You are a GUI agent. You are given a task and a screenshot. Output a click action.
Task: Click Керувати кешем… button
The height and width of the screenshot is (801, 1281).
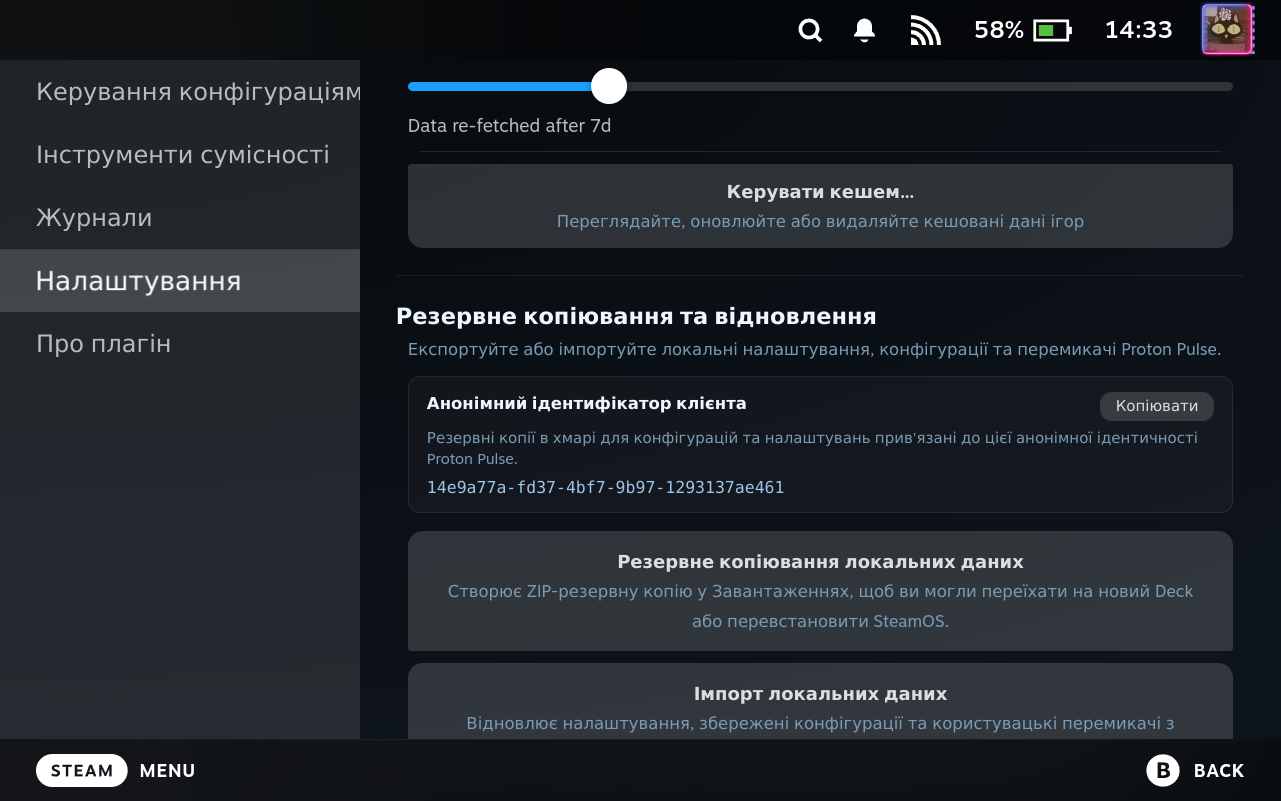tap(820, 206)
